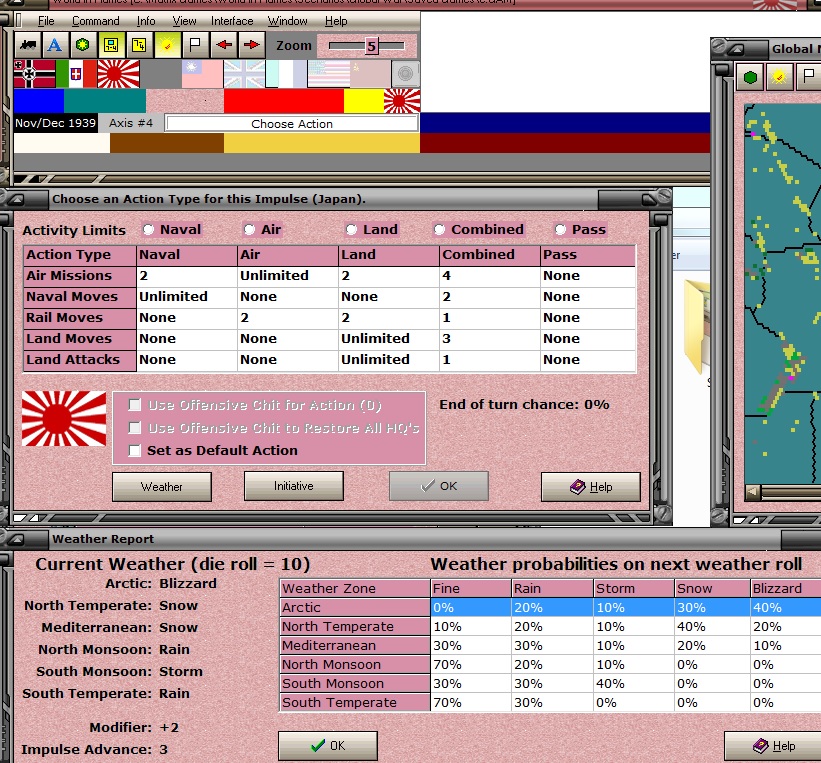Screen dimensions: 821x763
Task: Click the sun icon in Global Map window
Action: (x=779, y=78)
